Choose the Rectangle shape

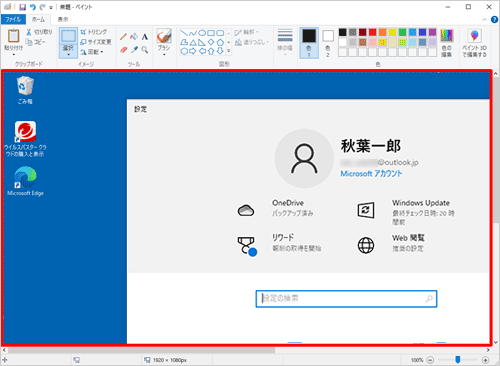point(211,33)
